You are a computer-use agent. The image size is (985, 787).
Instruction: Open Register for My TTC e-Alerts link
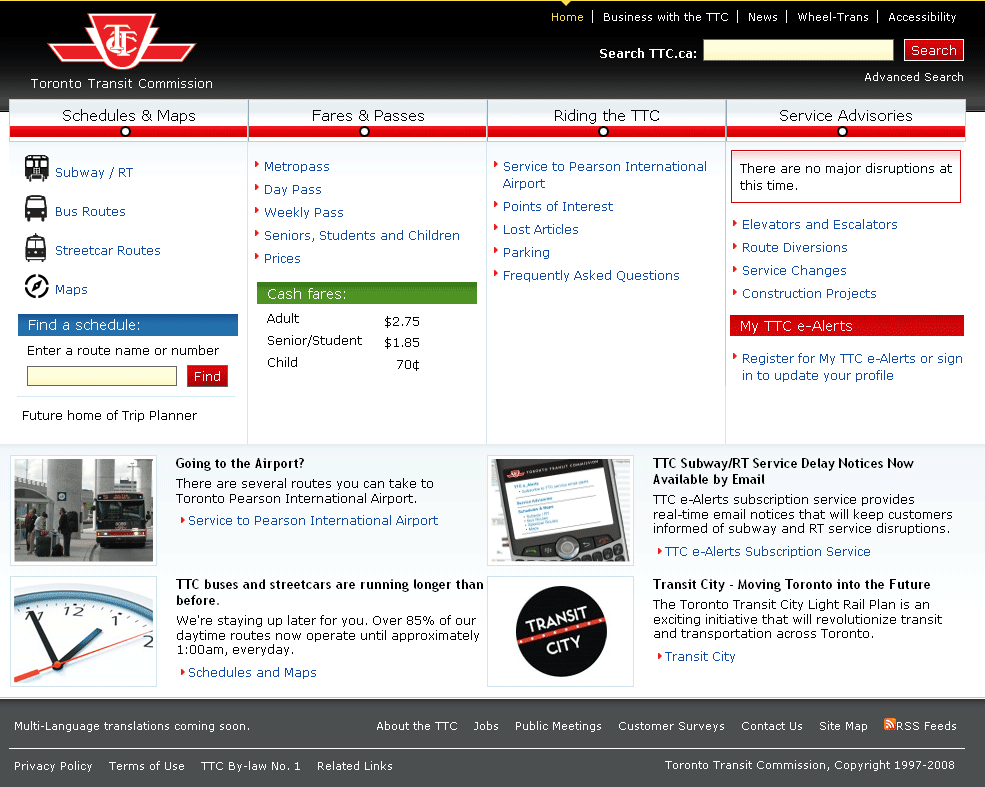click(x=852, y=367)
